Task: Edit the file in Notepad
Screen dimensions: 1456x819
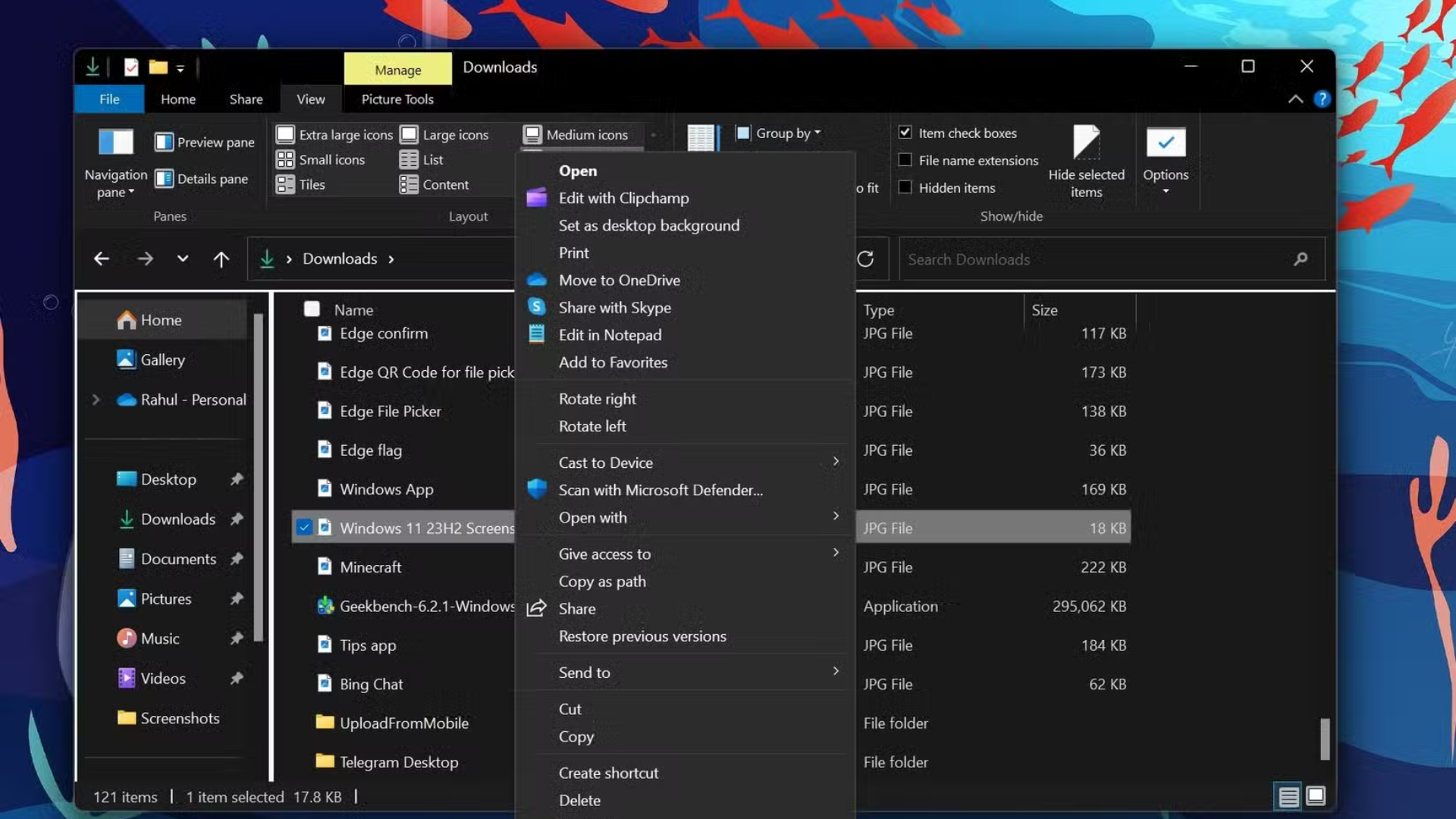Action: click(610, 334)
